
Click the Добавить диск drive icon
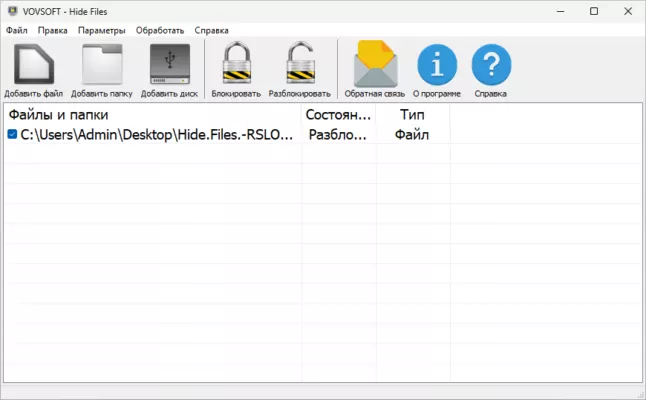pyautogui.click(x=170, y=64)
